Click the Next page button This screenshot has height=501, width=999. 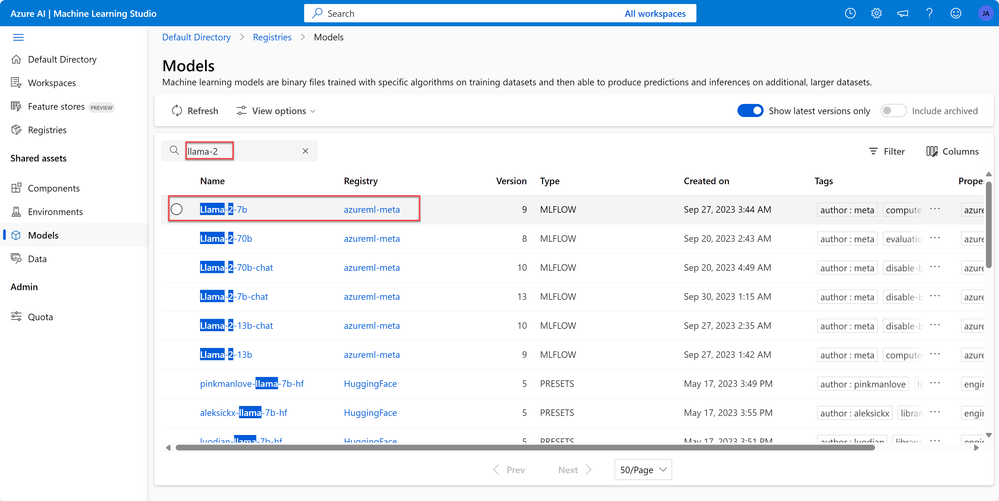tap(575, 470)
